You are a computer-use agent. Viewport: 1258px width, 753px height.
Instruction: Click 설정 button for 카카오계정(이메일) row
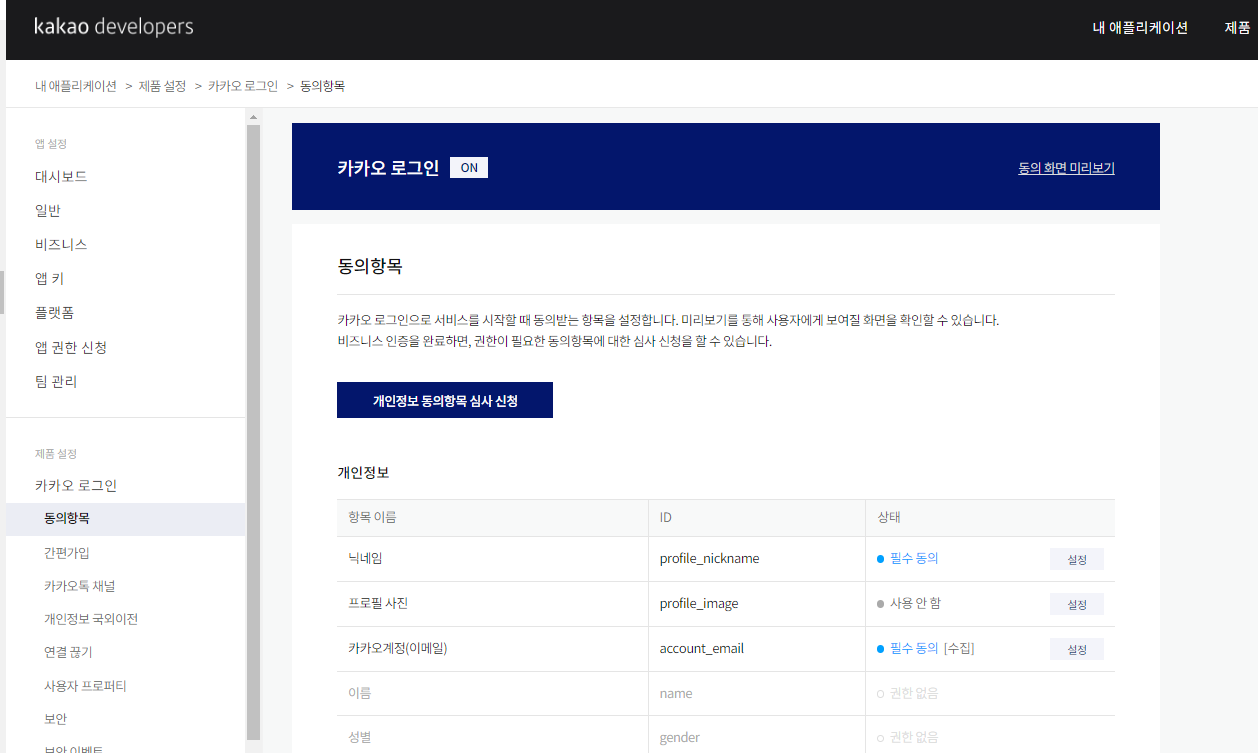1077,649
